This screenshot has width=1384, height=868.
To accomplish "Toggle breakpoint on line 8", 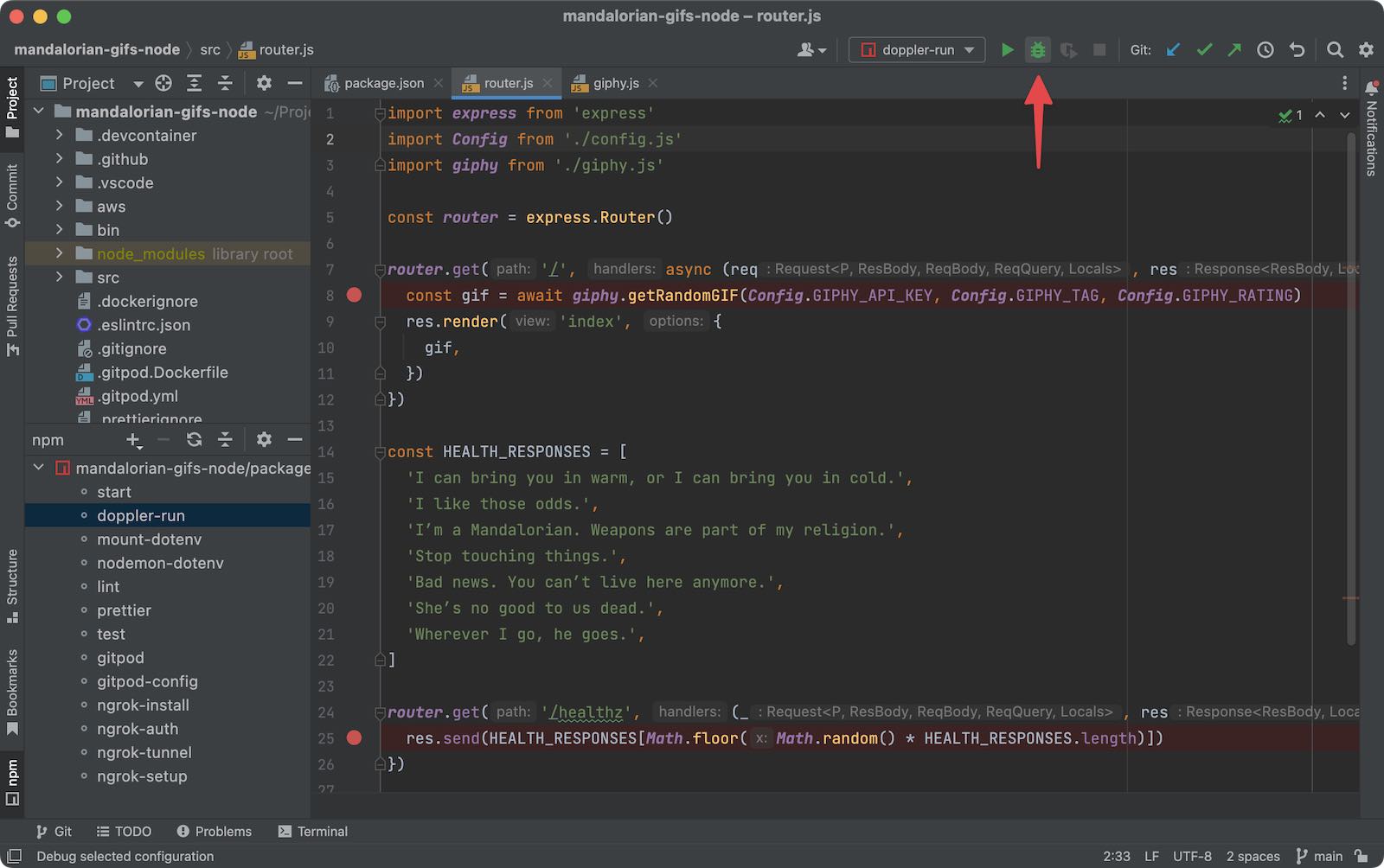I will click(355, 296).
